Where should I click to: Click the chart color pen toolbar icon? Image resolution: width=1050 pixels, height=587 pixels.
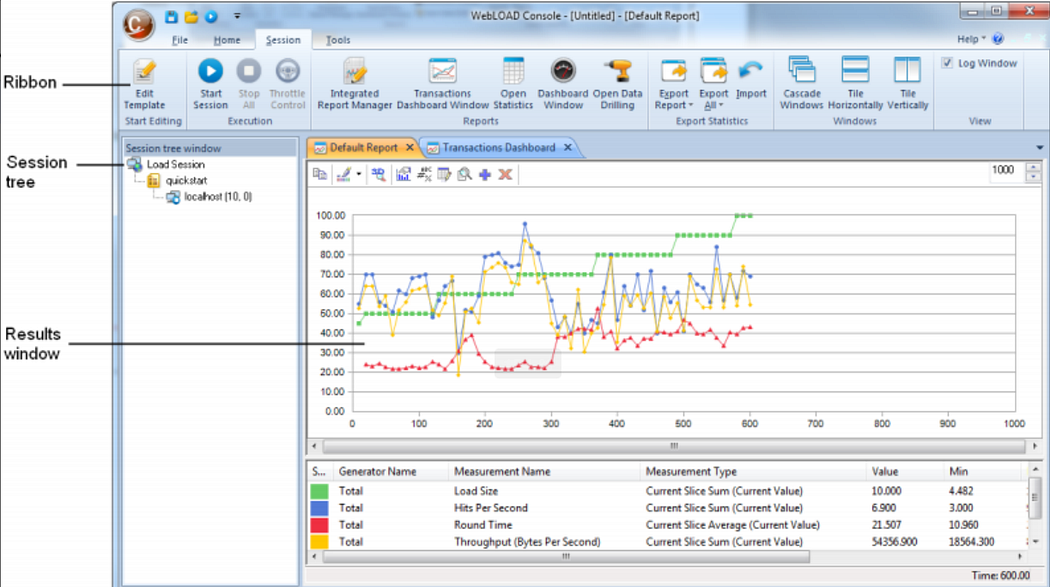[344, 175]
